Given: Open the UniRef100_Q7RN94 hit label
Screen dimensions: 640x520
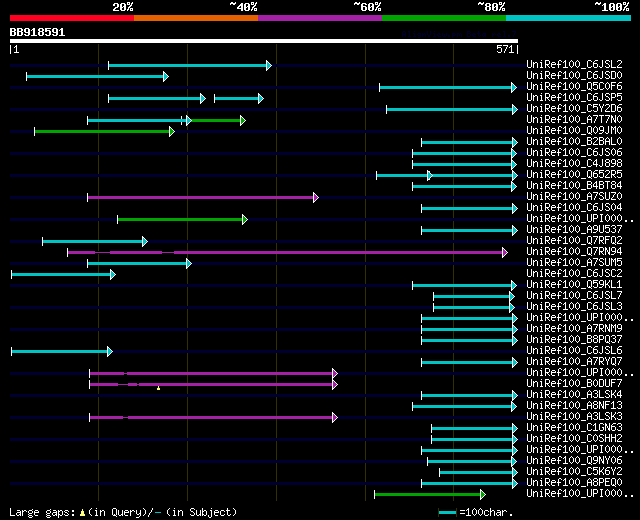Looking at the screenshot, I should click(574, 251).
